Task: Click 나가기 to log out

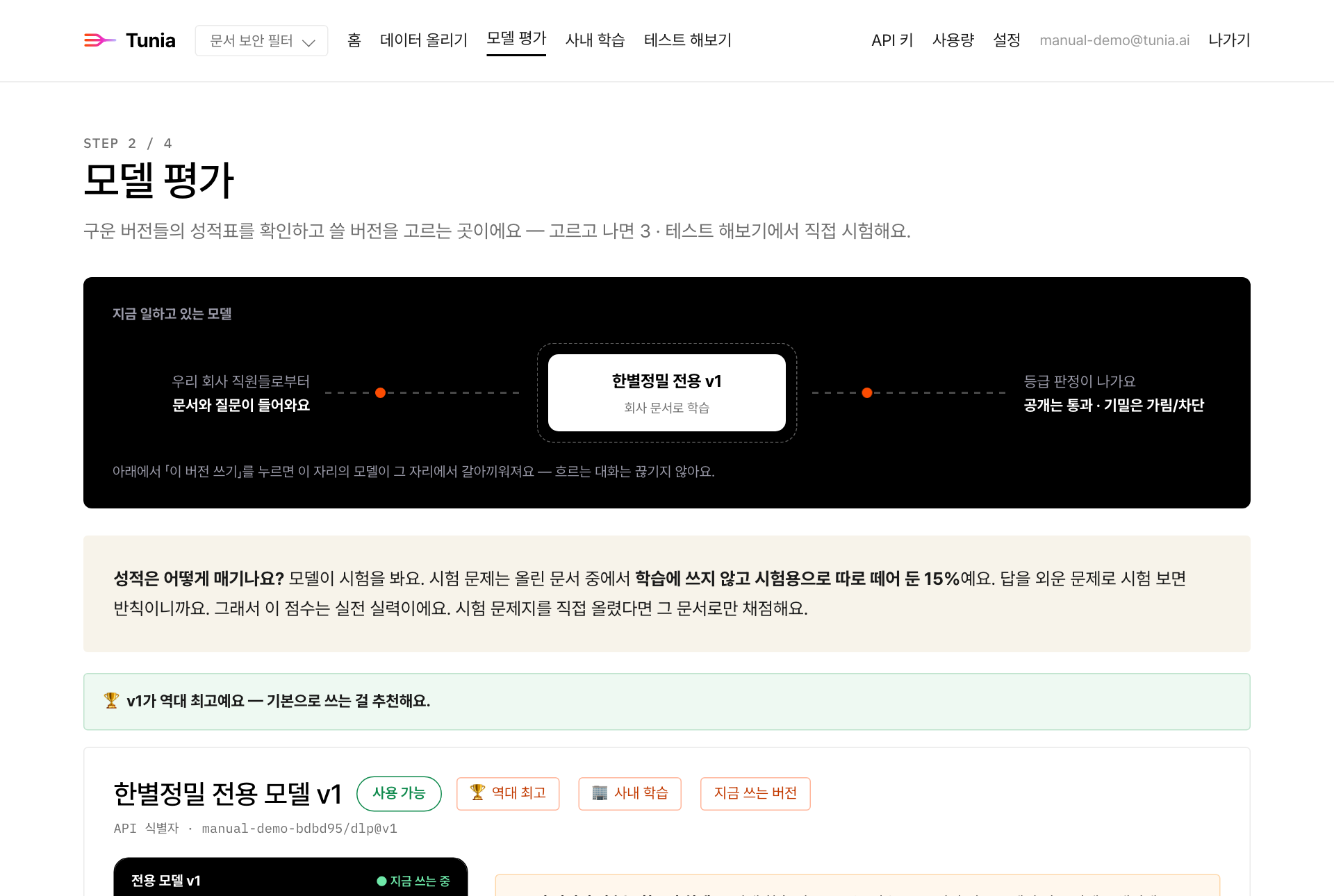Action: coord(1229,40)
